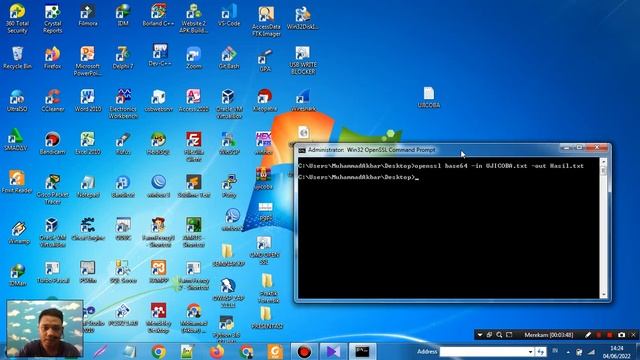Viewport: 640px width, 360px height.
Task: Select the WinSCP desktop icon
Action: 229,143
